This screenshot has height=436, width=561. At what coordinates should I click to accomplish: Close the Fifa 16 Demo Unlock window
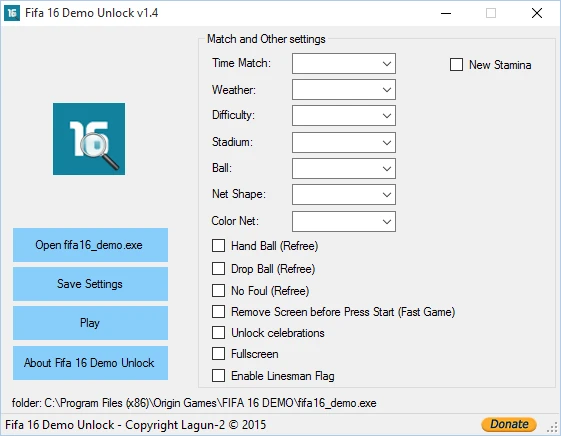(537, 13)
